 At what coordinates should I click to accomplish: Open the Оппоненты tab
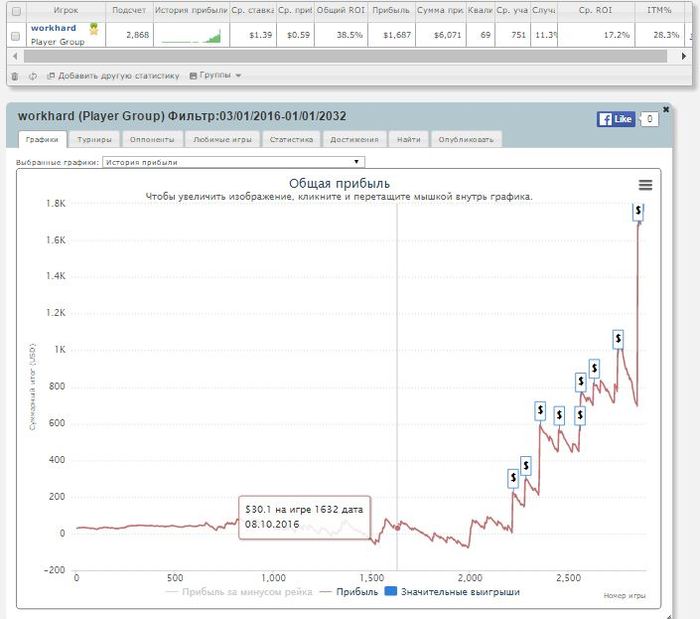(152, 140)
